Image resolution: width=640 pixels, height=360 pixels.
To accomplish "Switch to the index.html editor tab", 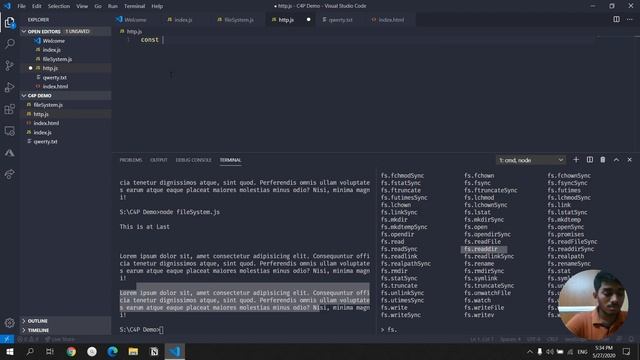I will [391, 20].
